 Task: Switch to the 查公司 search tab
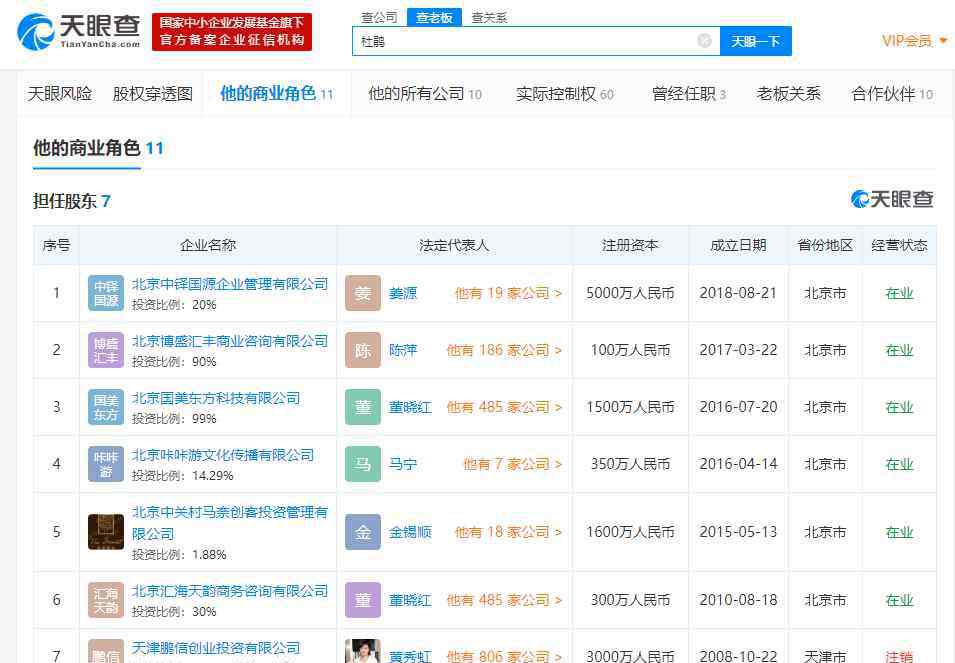(379, 17)
